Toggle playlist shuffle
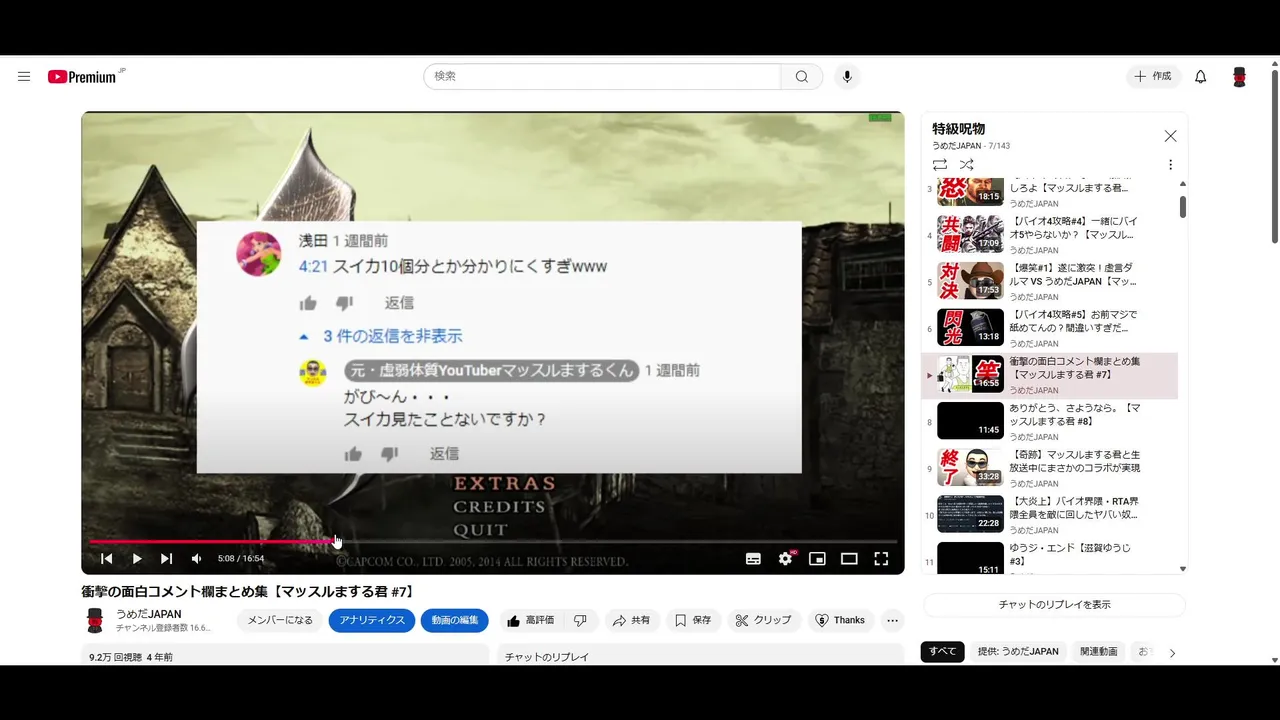Viewport: 1280px width, 720px height. click(x=966, y=165)
